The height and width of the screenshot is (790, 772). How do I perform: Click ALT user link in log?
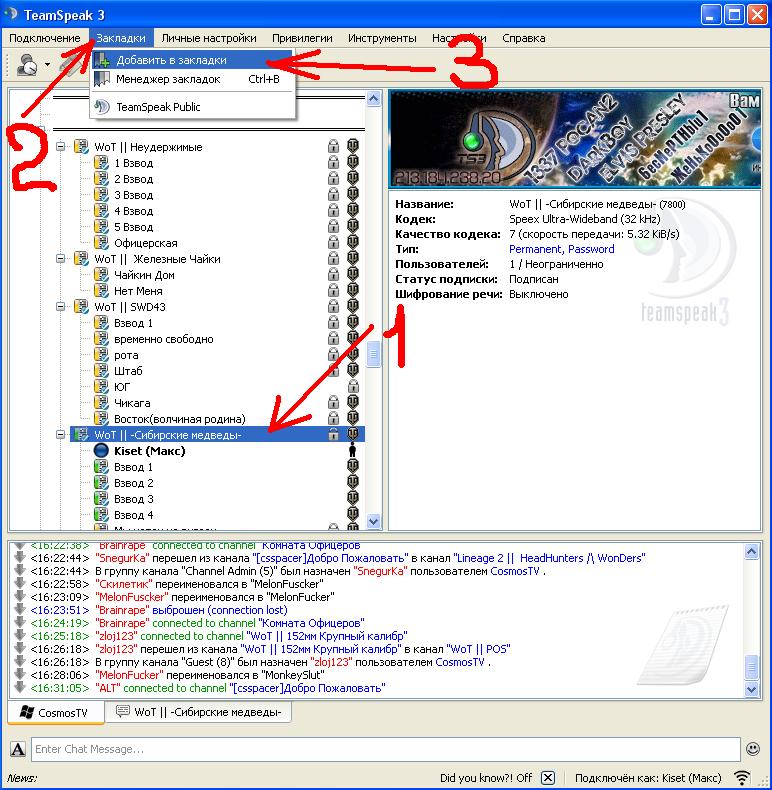108,688
